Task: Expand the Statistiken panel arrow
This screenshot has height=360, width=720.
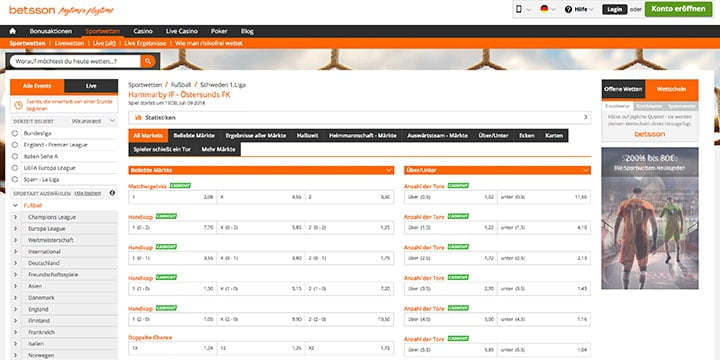Action: click(585, 118)
